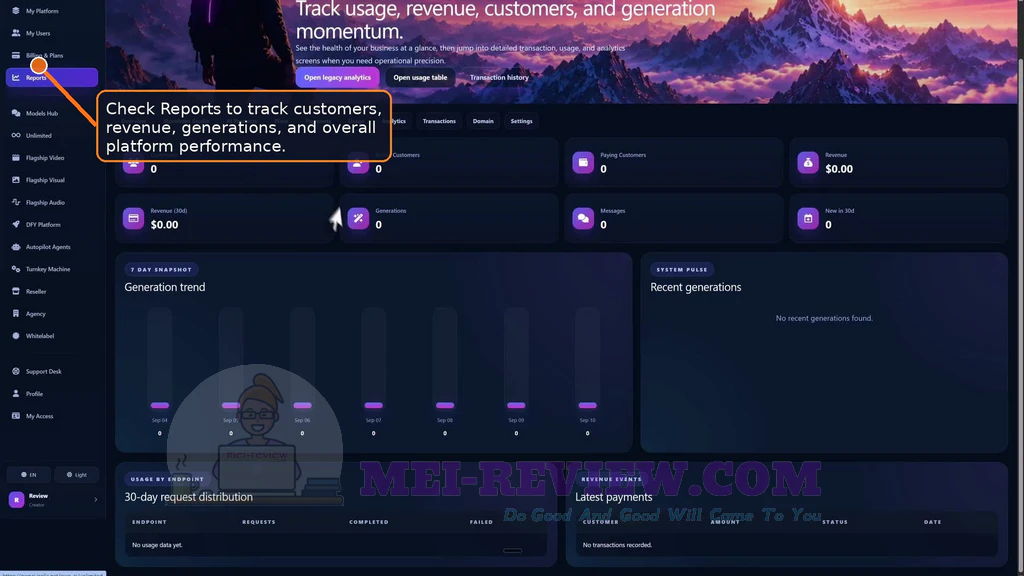Viewport: 1024px width, 576px height.
Task: Select the Flagship Visual image icon
Action: pos(16,180)
